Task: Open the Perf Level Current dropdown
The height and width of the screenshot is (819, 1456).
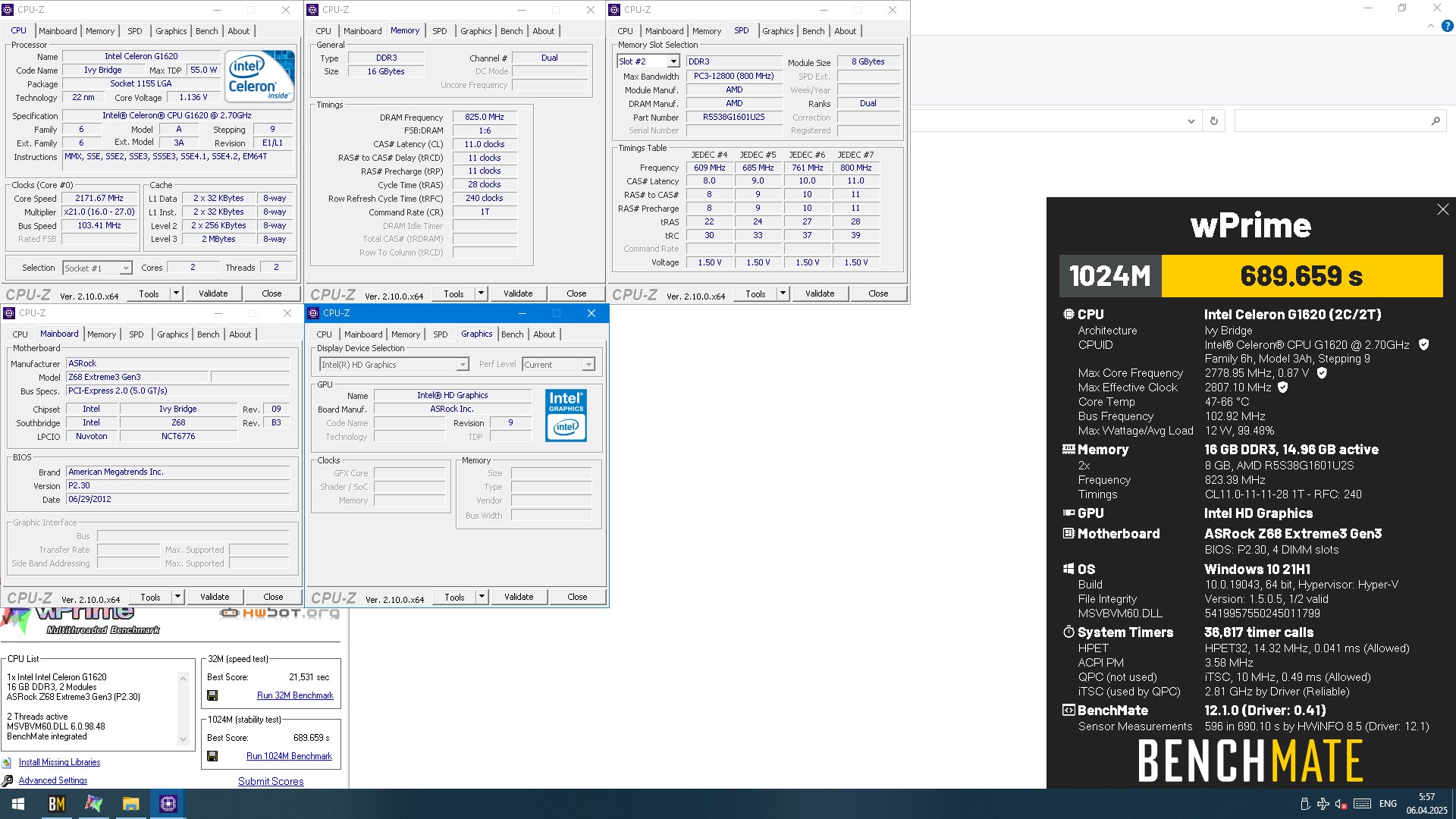Action: [558, 365]
